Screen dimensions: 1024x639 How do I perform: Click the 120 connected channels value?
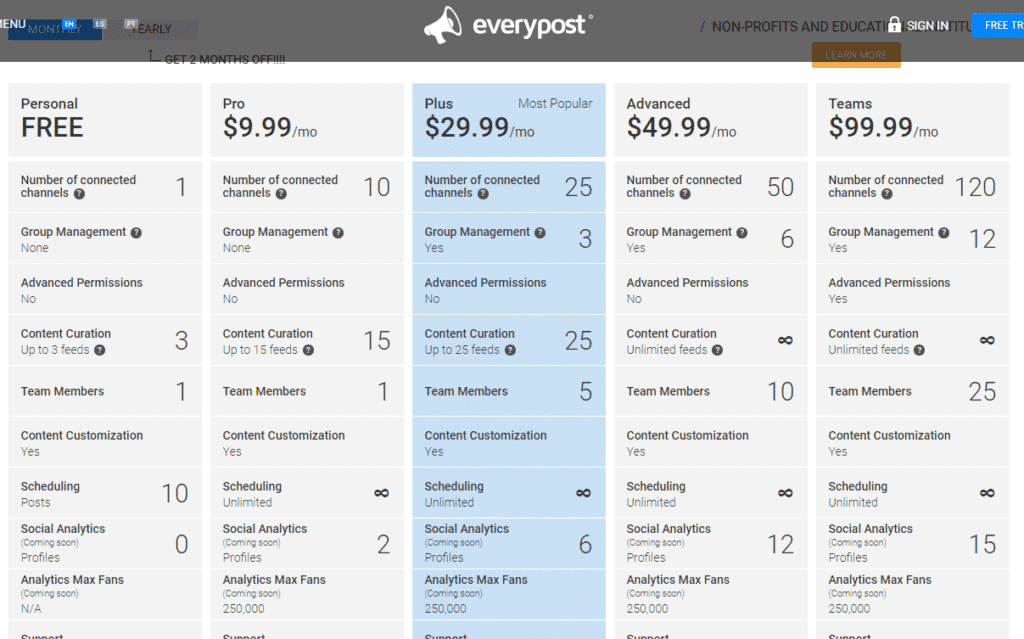(x=976, y=188)
